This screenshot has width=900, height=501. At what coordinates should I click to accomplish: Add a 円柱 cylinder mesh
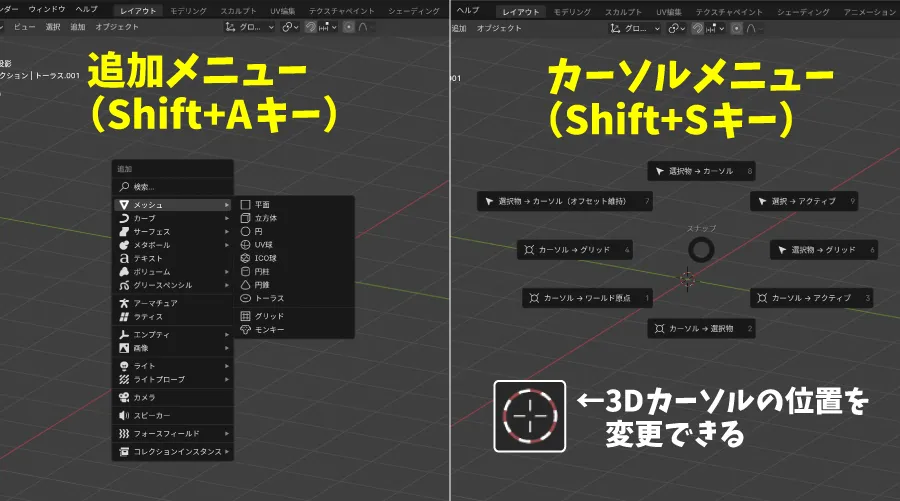(293, 271)
